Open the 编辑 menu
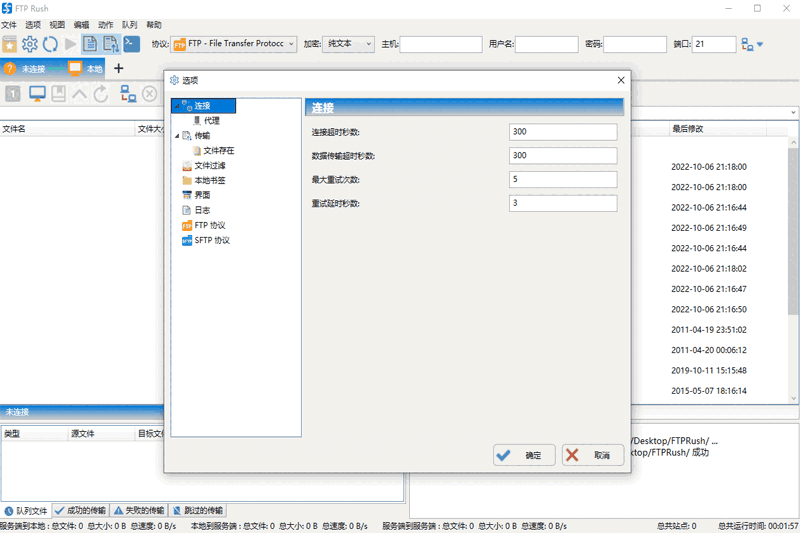800x533 pixels. [81, 25]
